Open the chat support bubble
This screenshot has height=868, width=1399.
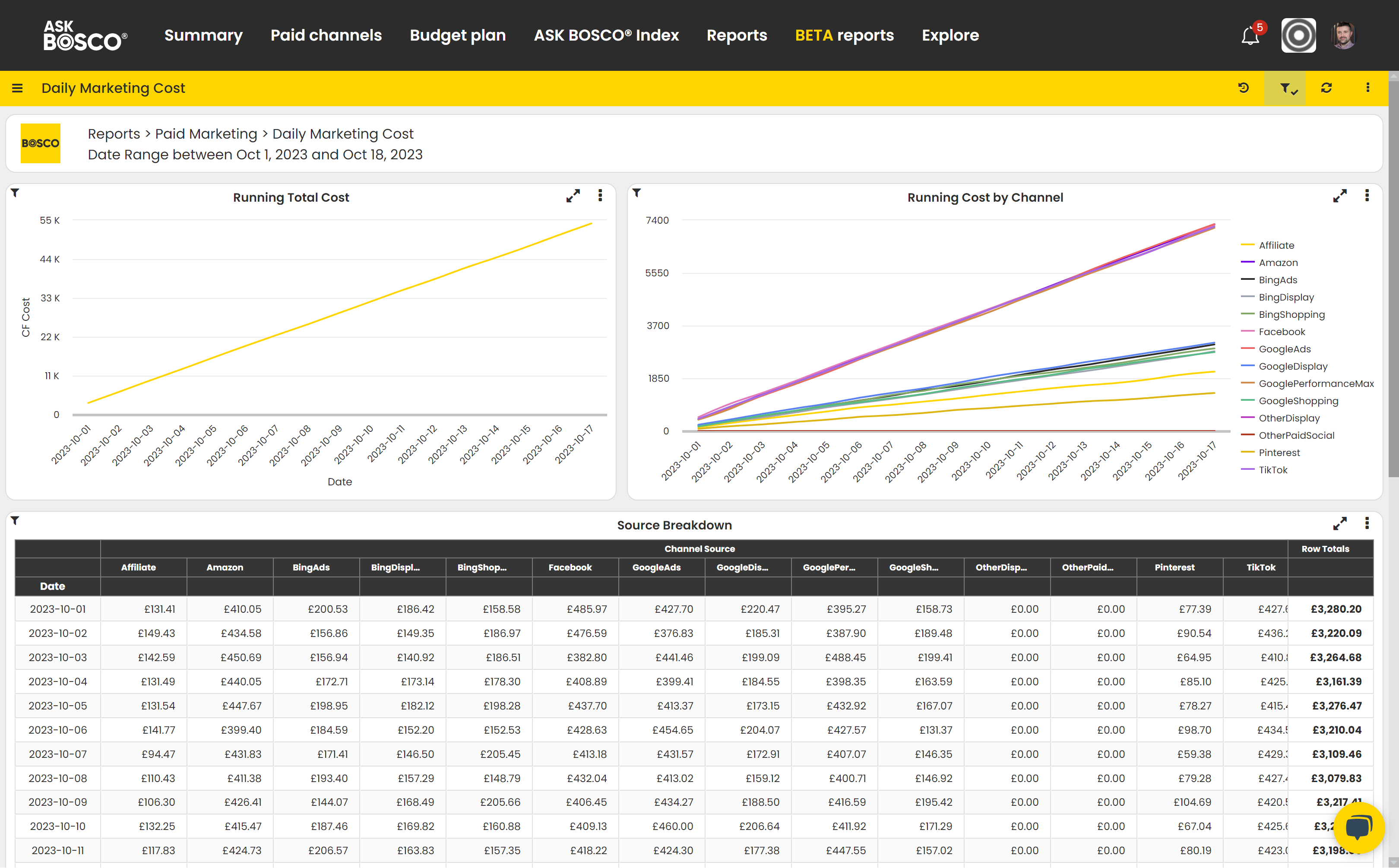(x=1358, y=828)
